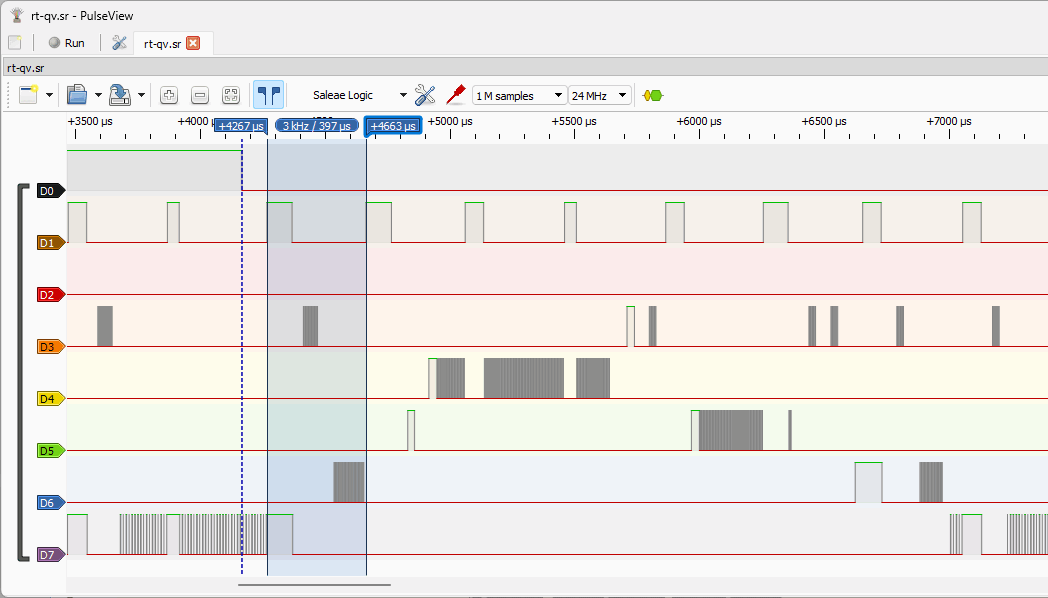Image resolution: width=1048 pixels, height=598 pixels.
Task: Click the zoom-to-fit icon
Action: point(231,95)
